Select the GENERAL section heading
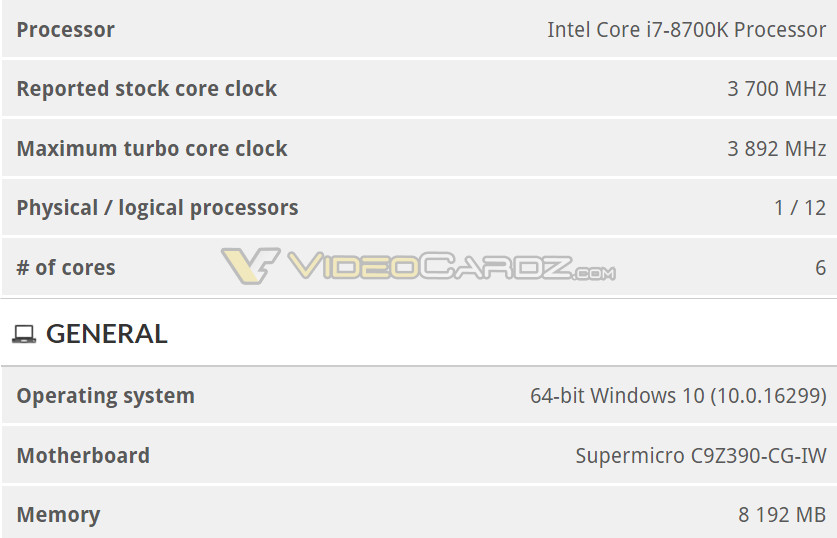 click(107, 334)
